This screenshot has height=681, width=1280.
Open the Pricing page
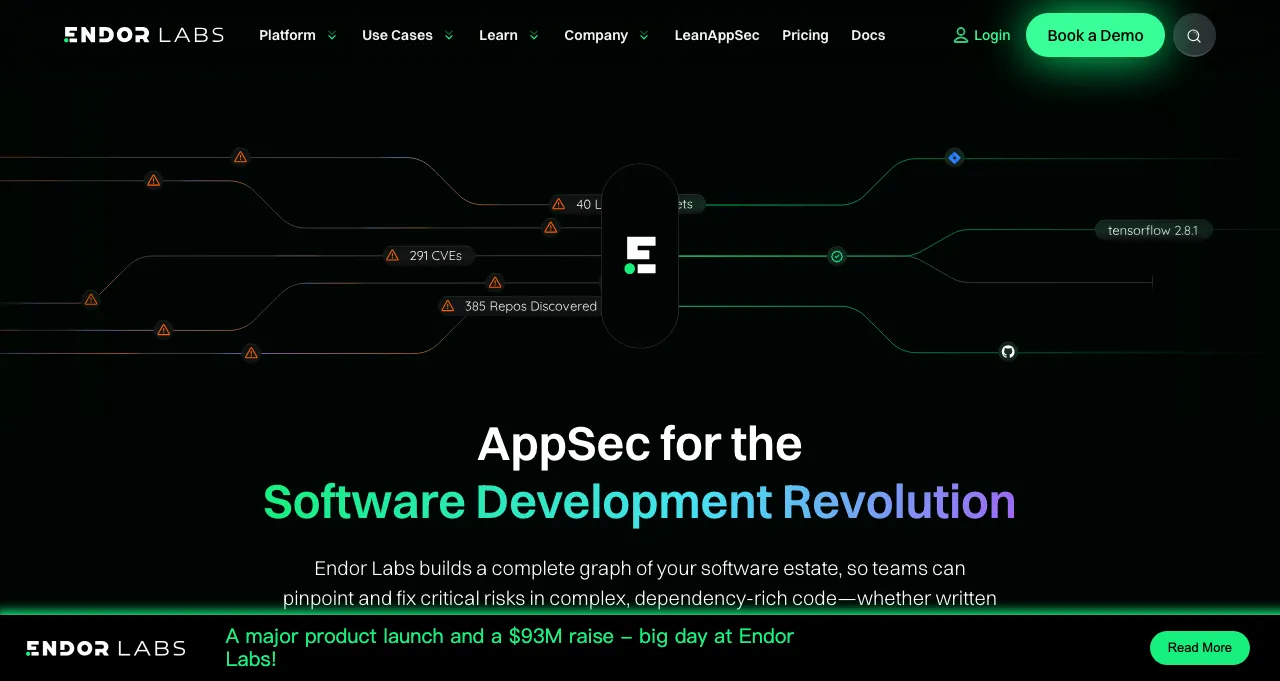pos(805,35)
